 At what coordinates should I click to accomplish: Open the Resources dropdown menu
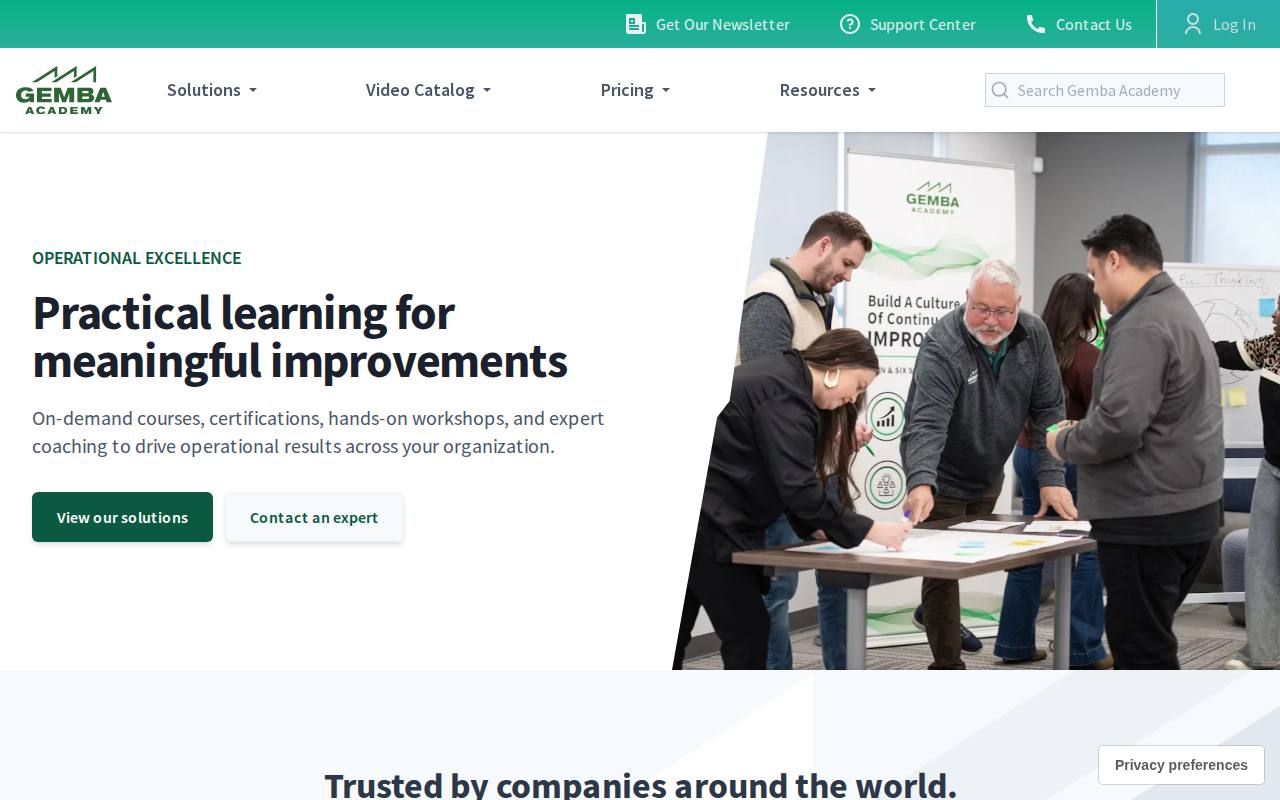click(828, 90)
